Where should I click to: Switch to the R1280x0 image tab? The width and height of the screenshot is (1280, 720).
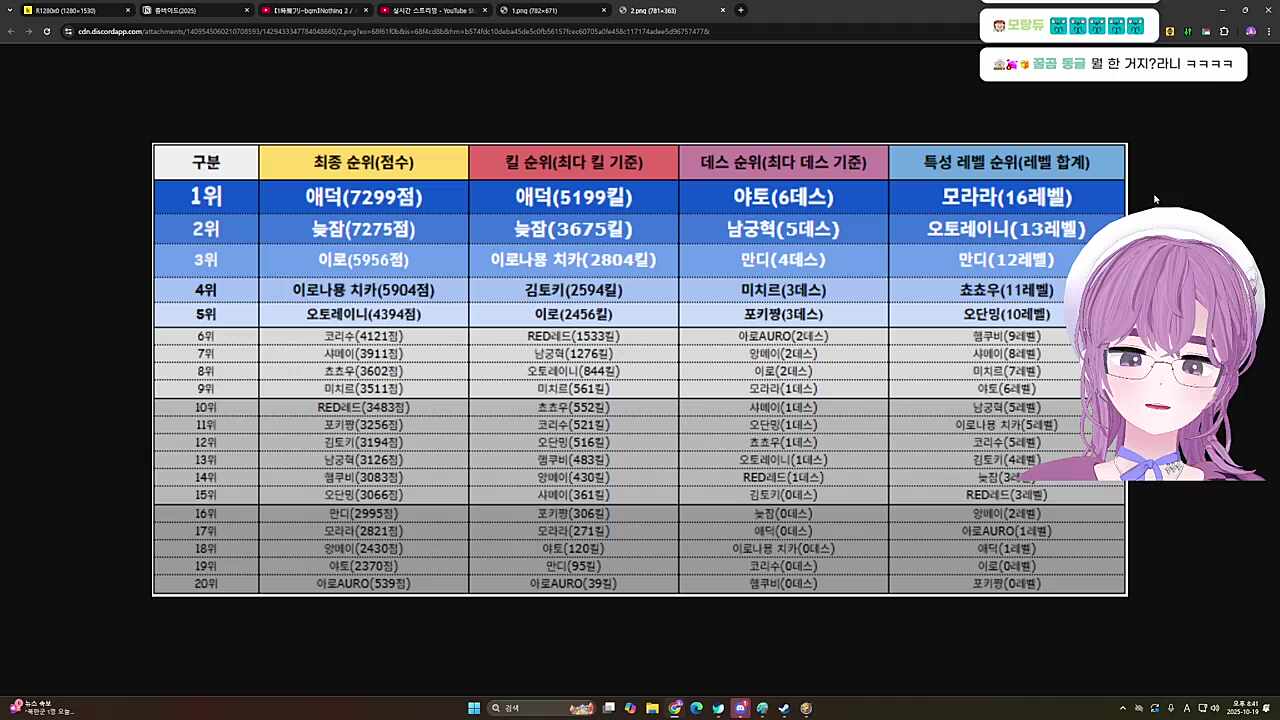pyautogui.click(x=70, y=10)
